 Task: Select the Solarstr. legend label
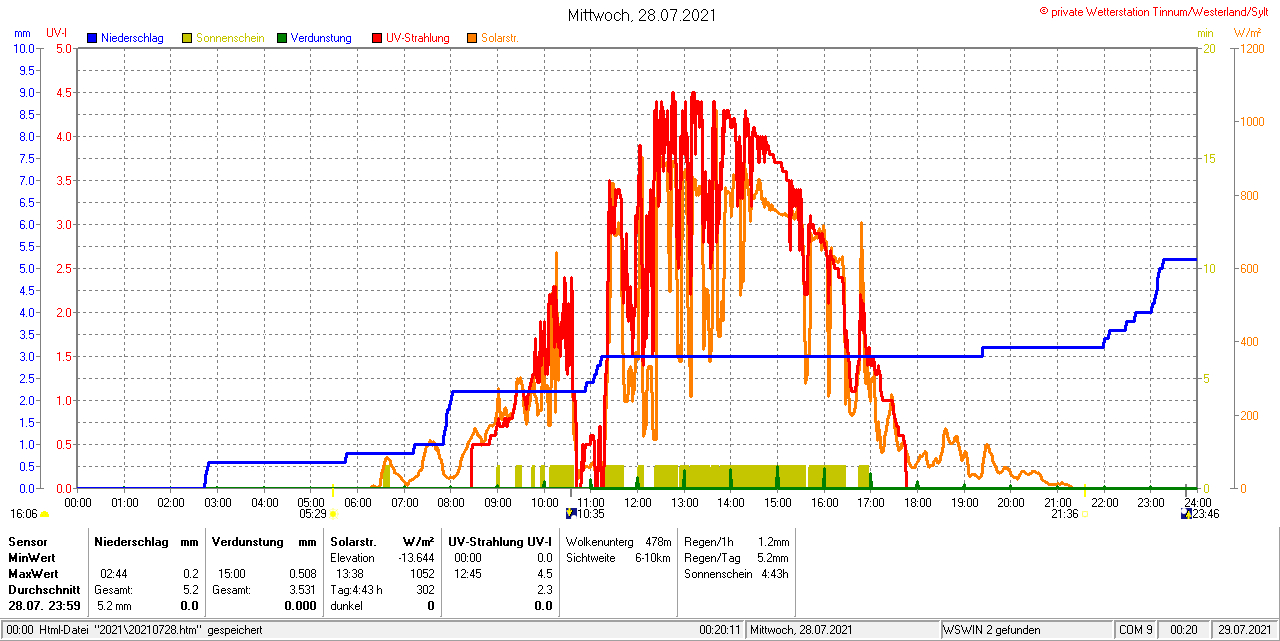pyautogui.click(x=499, y=38)
